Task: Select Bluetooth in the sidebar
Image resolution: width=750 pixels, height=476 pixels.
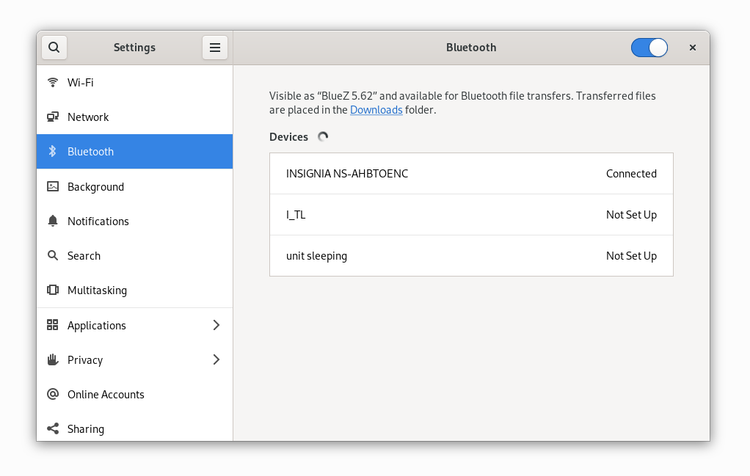Action: [135, 151]
